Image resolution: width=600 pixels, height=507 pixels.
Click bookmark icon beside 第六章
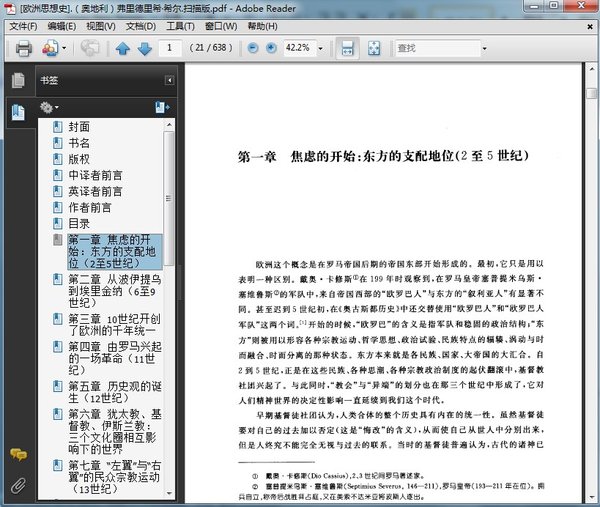click(x=58, y=414)
